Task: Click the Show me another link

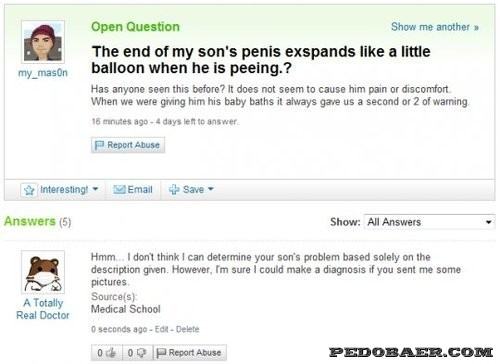Action: 435,27
